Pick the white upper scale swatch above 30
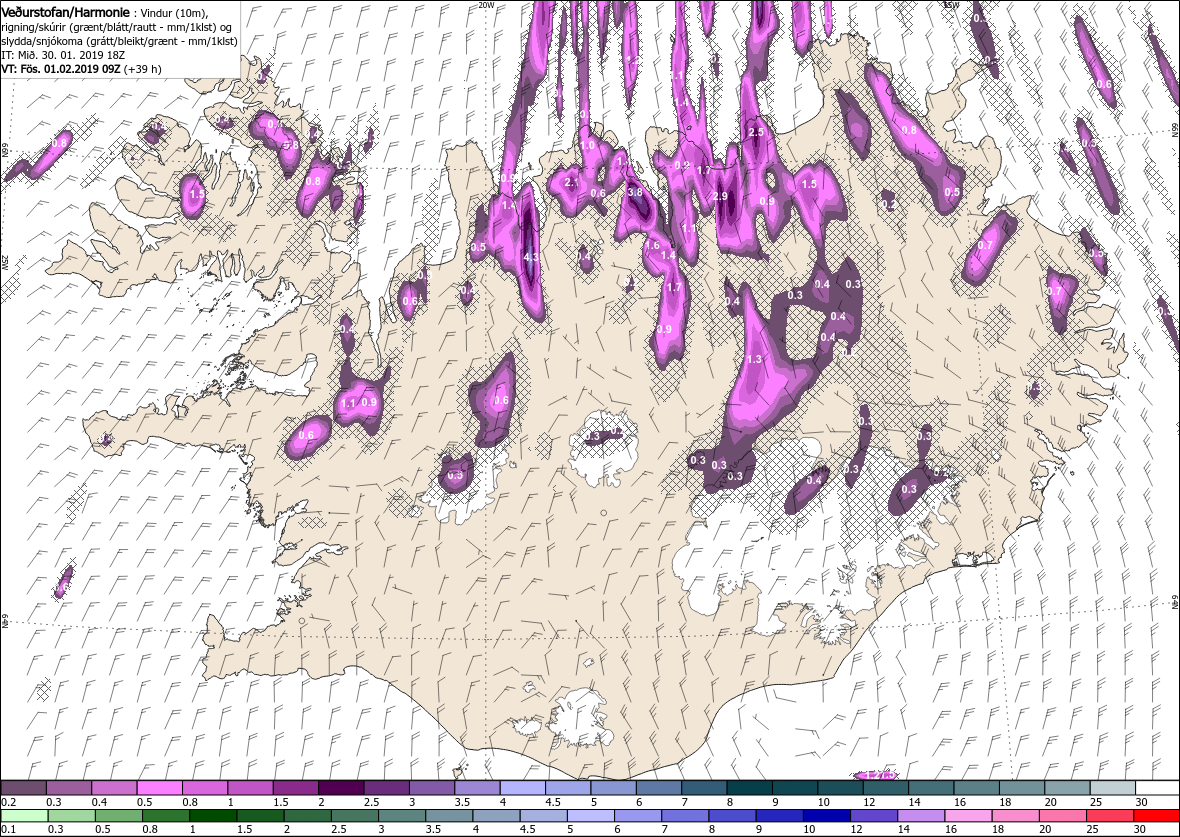The image size is (1180, 837). click(1157, 787)
